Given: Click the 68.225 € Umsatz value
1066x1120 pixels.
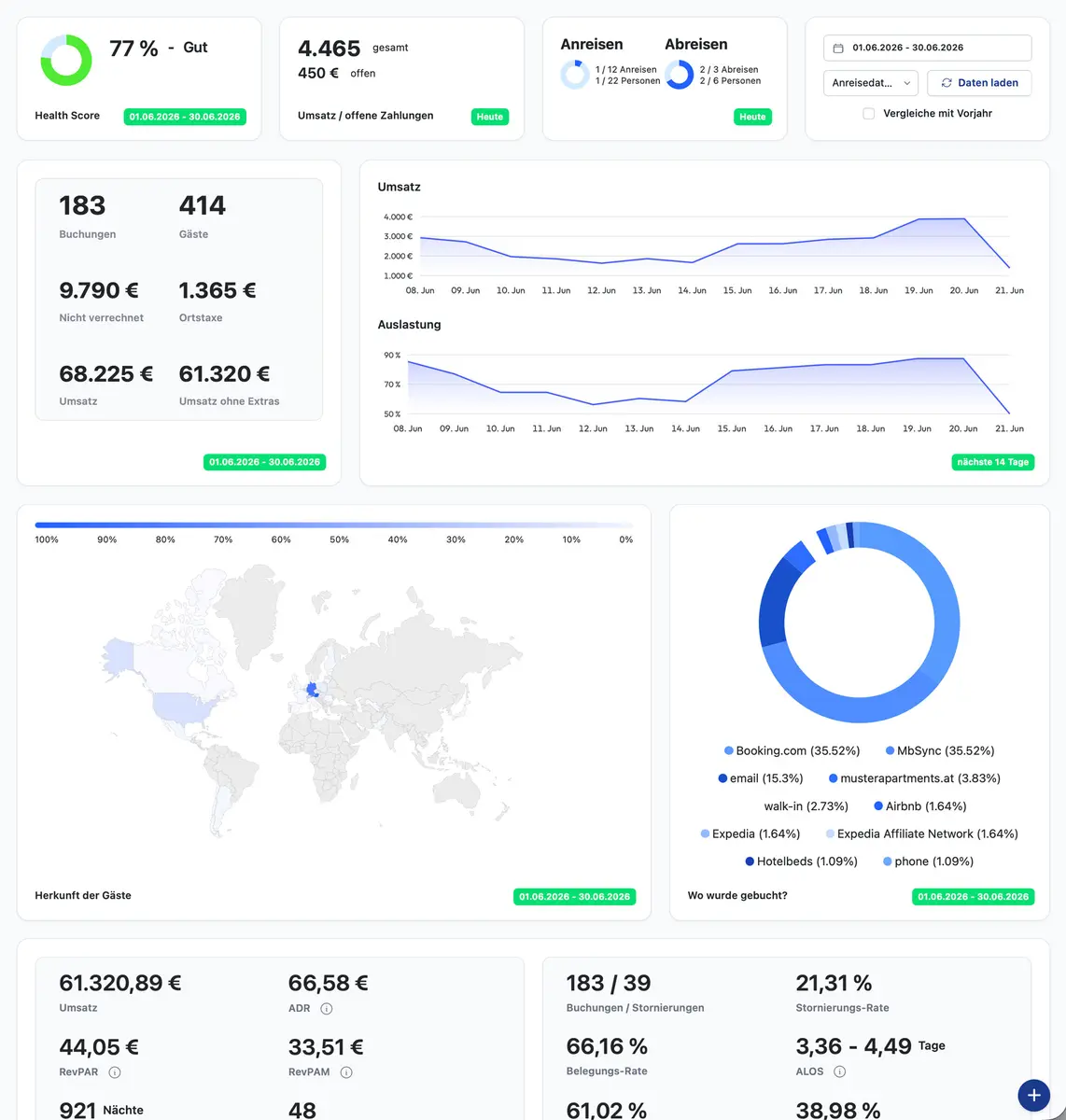Looking at the screenshot, I should 105,374.
